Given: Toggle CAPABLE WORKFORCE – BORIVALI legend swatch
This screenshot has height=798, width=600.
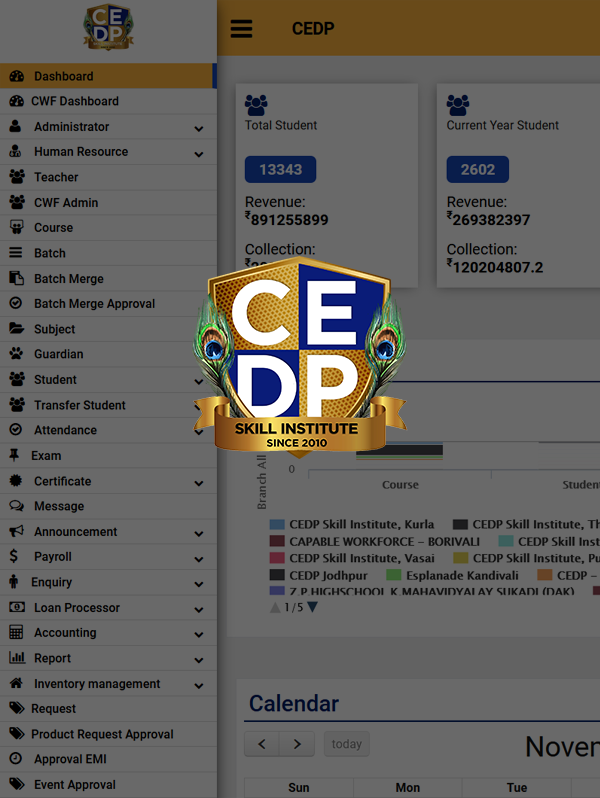Looking at the screenshot, I should click(277, 542).
